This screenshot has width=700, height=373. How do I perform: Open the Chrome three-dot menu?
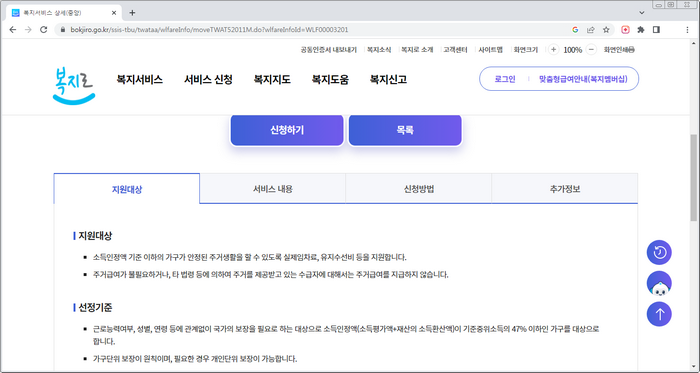[x=687, y=30]
